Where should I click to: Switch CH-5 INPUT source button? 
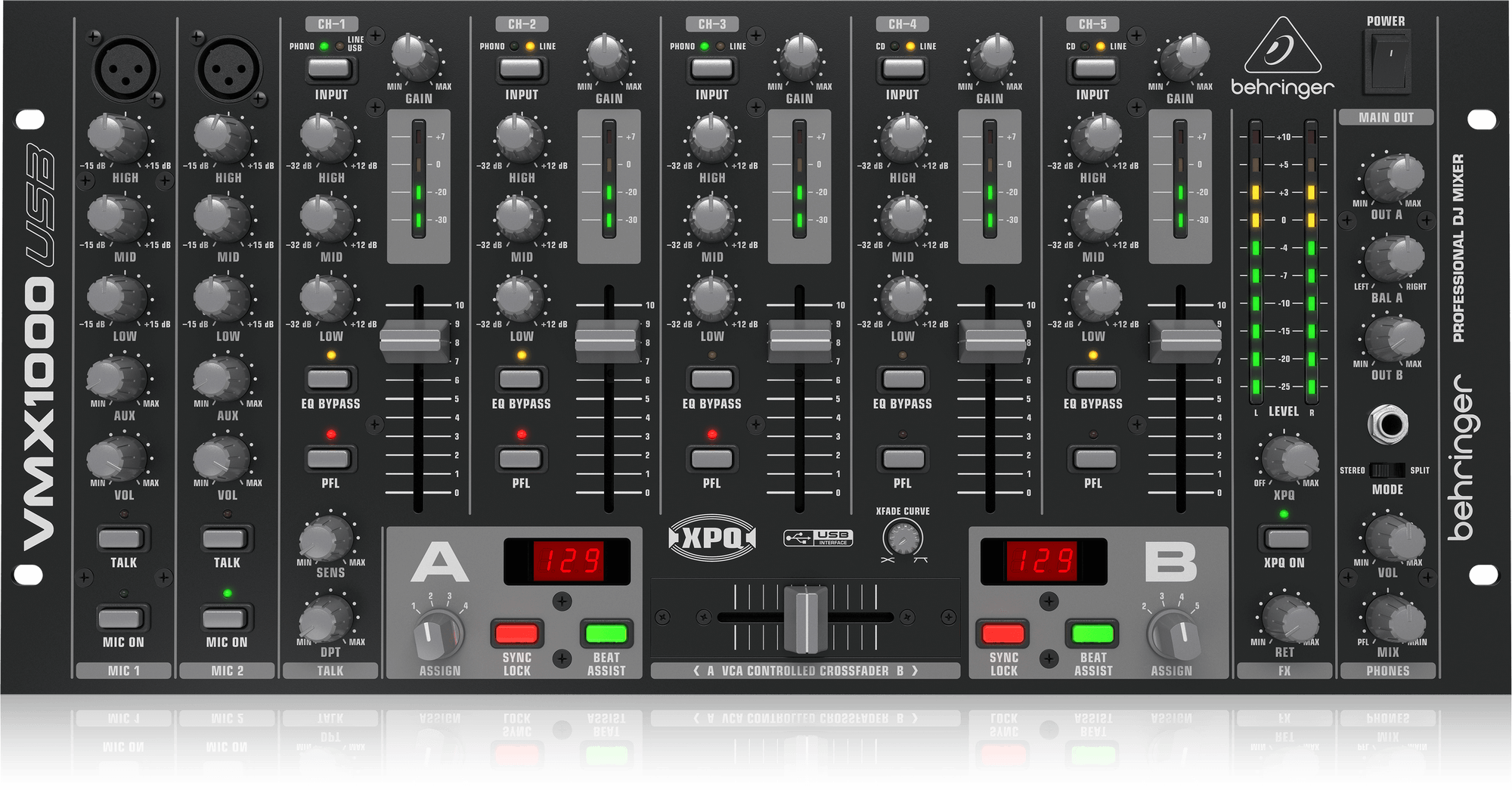[x=1093, y=69]
